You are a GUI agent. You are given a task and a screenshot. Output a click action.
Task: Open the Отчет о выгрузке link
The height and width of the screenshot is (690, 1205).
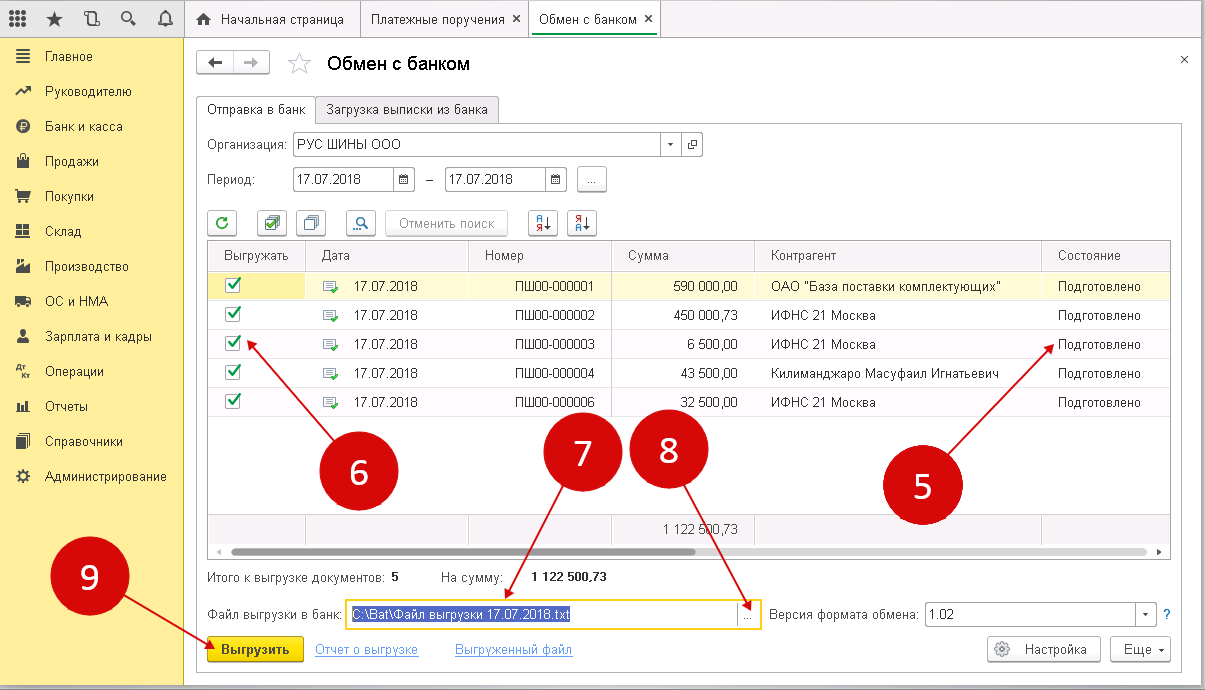tap(366, 649)
